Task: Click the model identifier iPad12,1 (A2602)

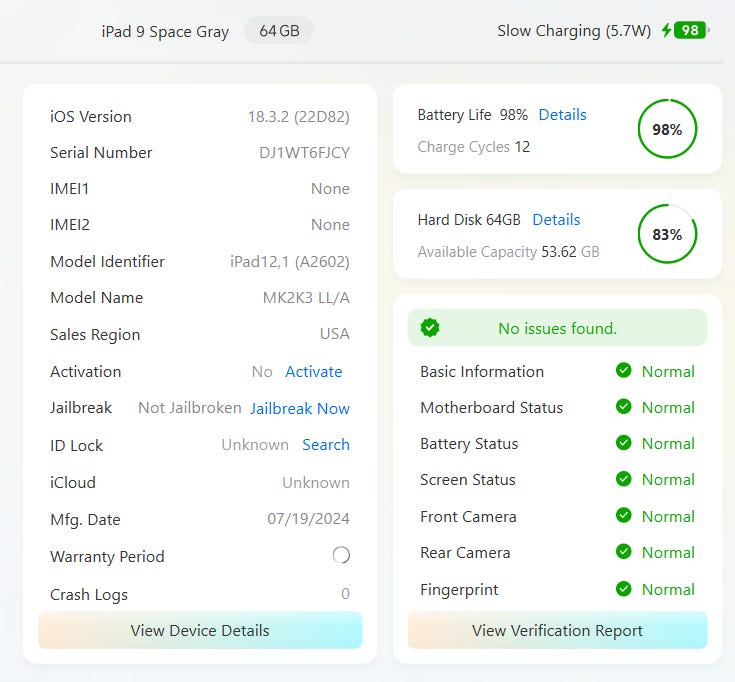Action: click(x=290, y=262)
